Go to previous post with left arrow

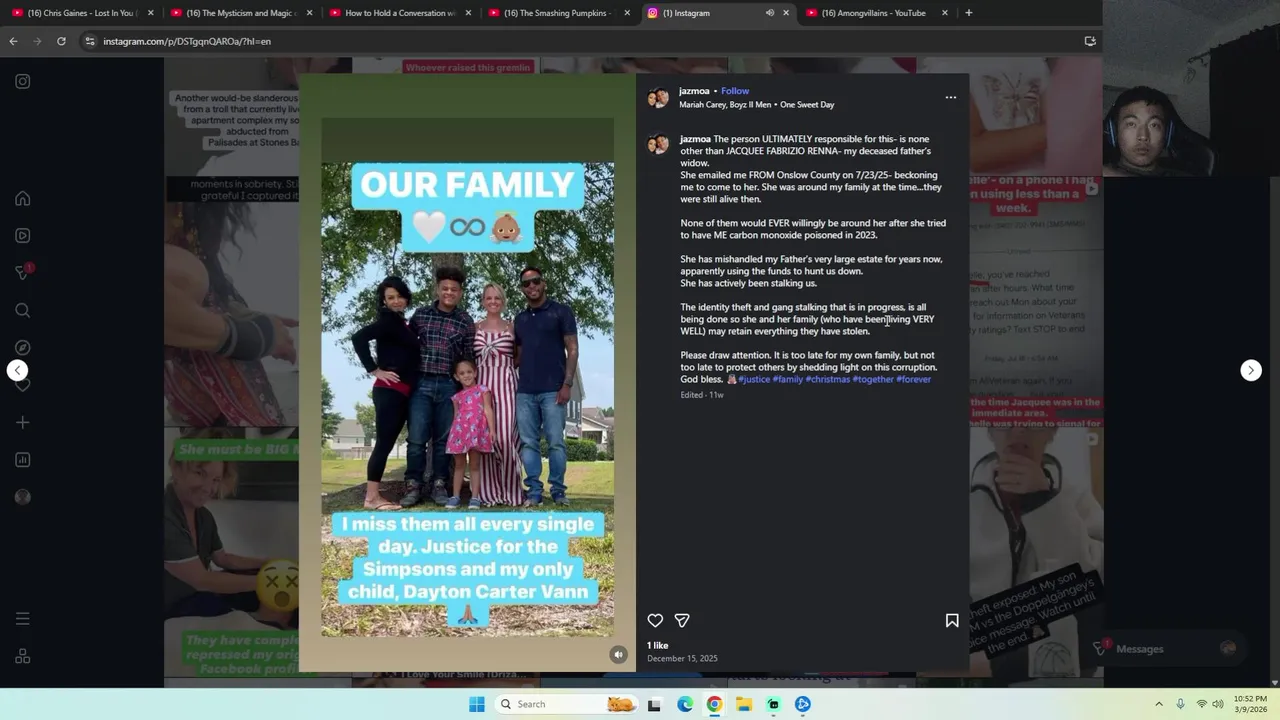pos(17,370)
